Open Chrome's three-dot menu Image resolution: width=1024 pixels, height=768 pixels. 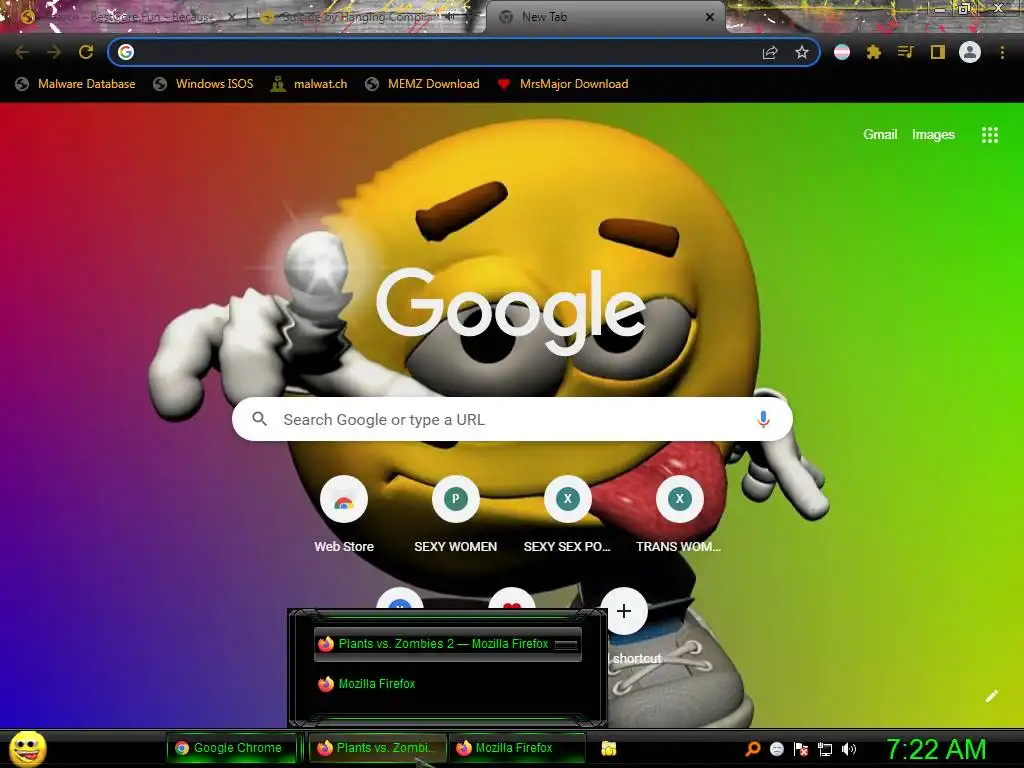coord(1002,52)
